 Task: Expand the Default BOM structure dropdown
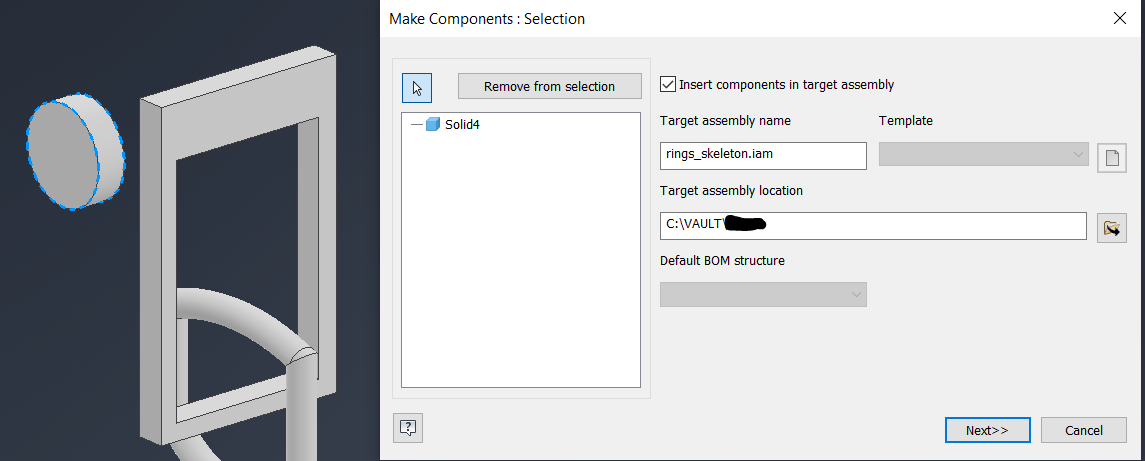(x=763, y=294)
